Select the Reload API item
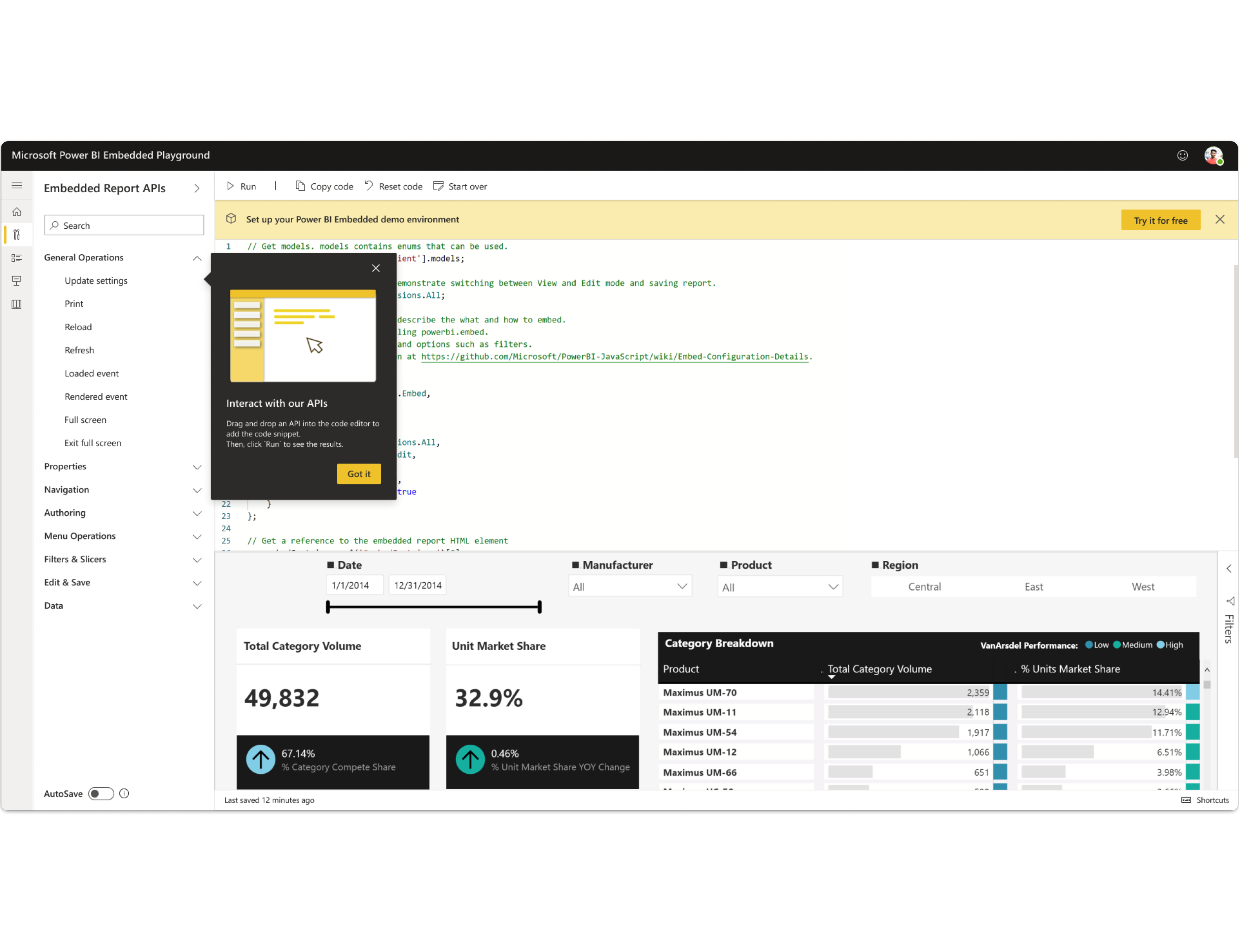This screenshot has height=952, width=1239. coord(78,327)
